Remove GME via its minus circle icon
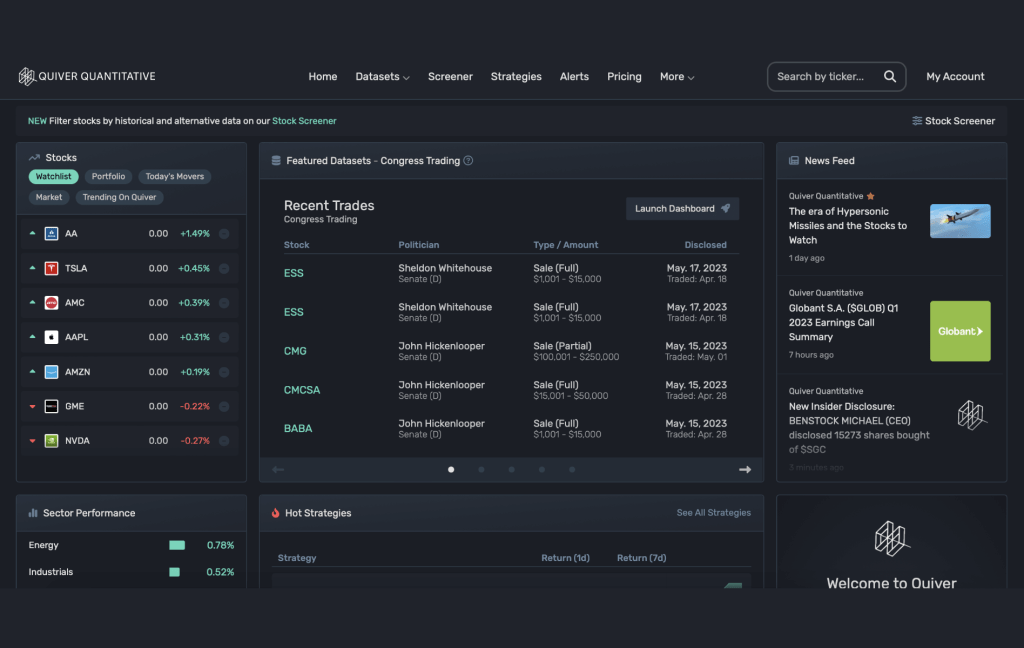Screen dimensions: 1024x648 coord(224,406)
